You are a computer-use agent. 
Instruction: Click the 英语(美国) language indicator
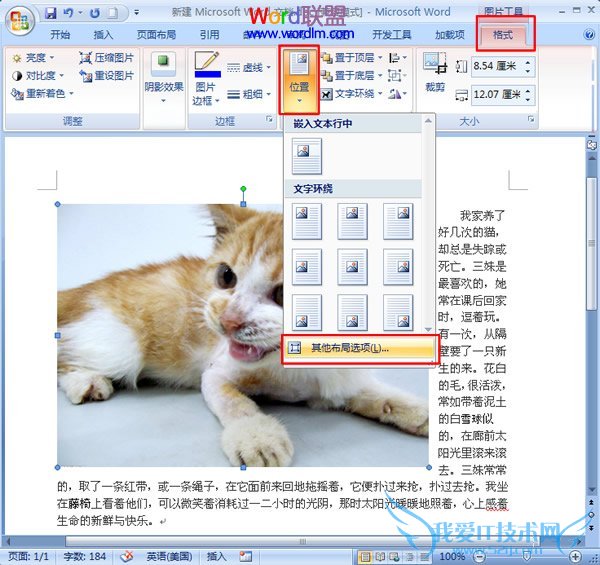coord(169,556)
